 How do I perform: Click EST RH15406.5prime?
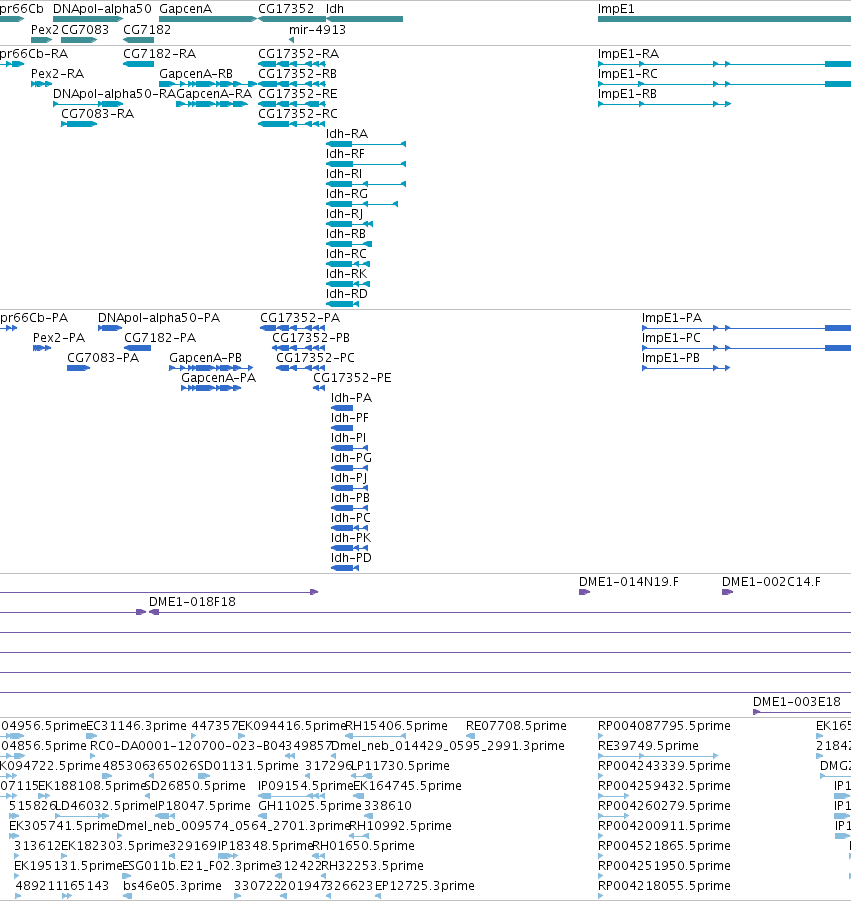(x=396, y=726)
